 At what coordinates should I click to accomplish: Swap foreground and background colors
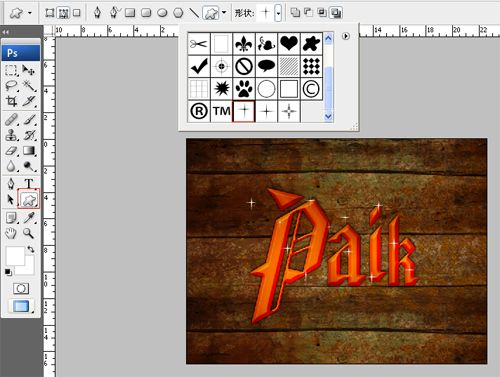(31, 249)
